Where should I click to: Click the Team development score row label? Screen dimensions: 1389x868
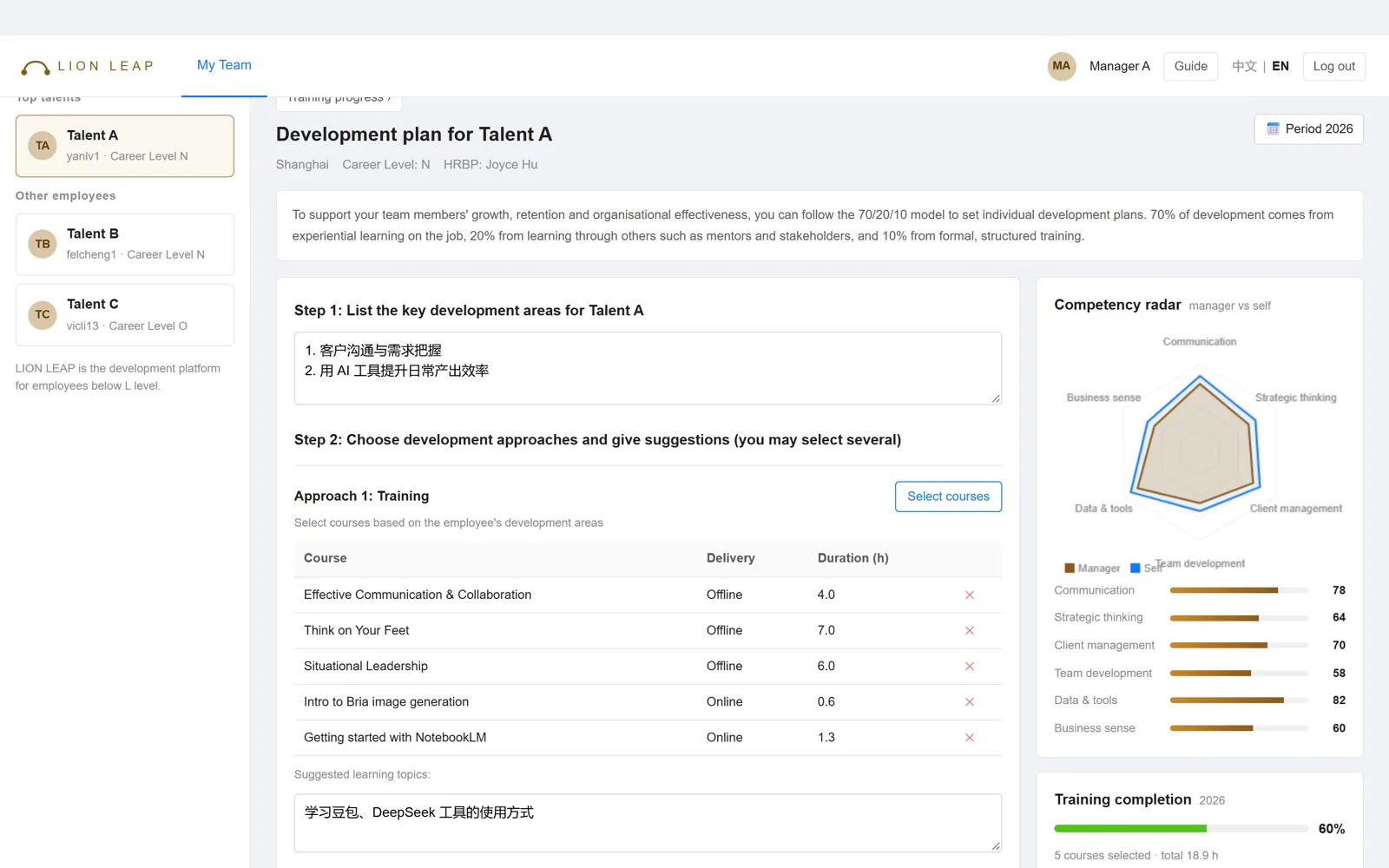point(1103,673)
